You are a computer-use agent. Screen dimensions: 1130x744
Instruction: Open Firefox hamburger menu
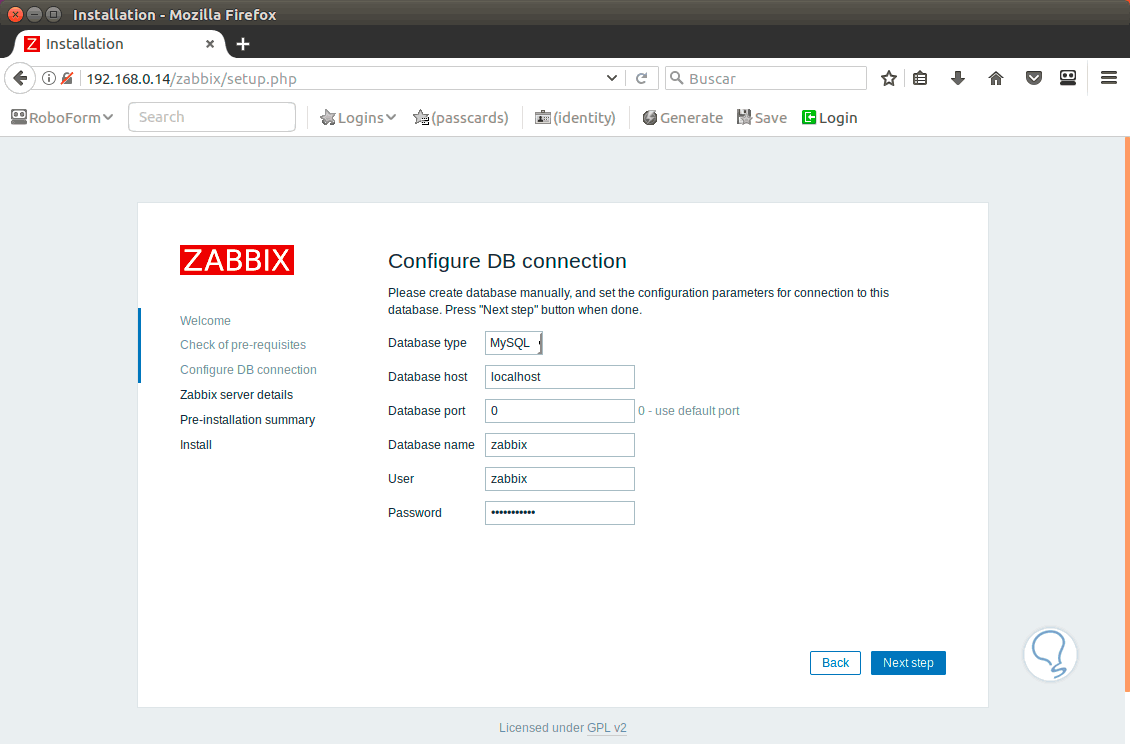1108,78
